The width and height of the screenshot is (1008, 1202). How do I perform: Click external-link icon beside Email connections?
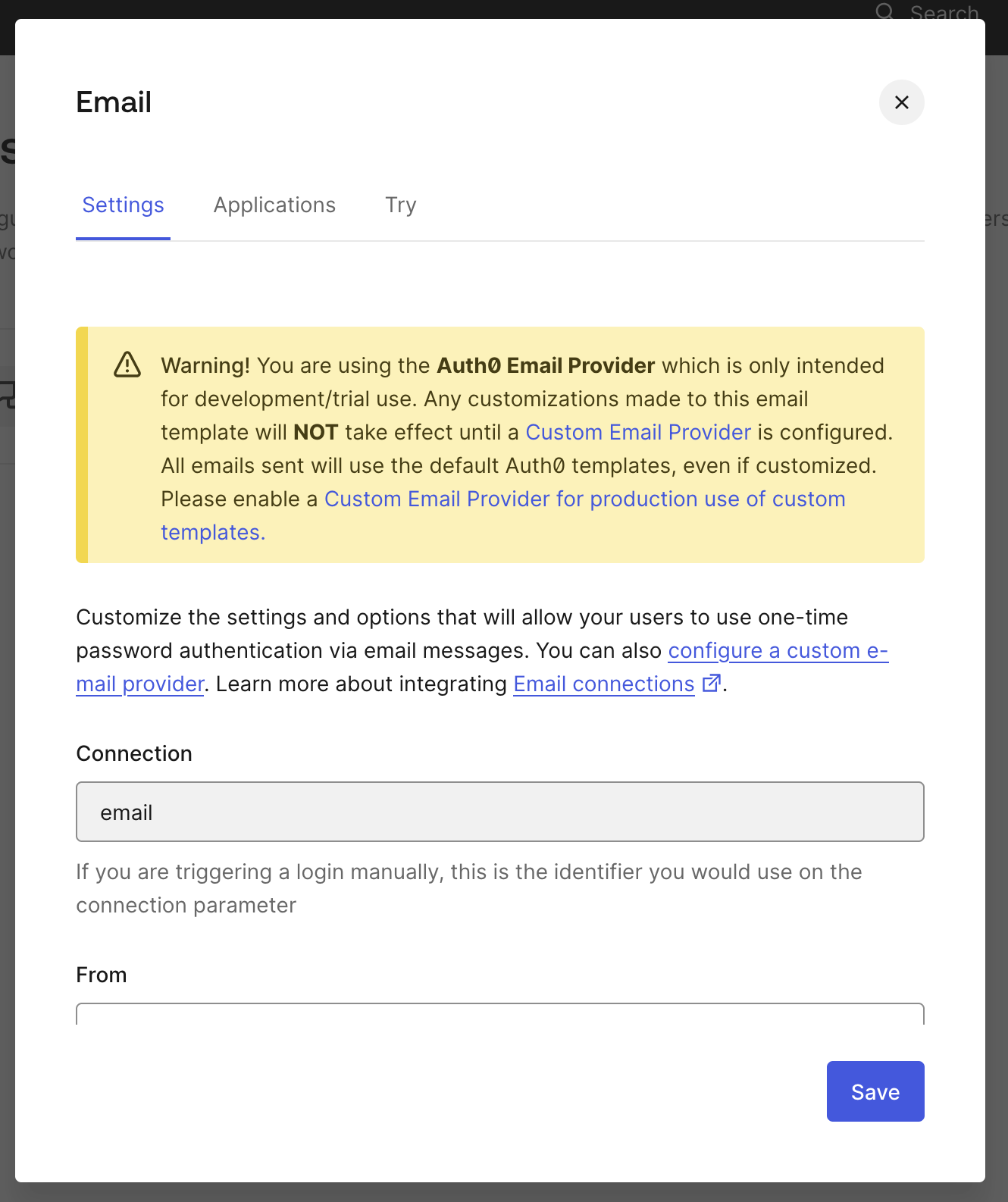(711, 683)
